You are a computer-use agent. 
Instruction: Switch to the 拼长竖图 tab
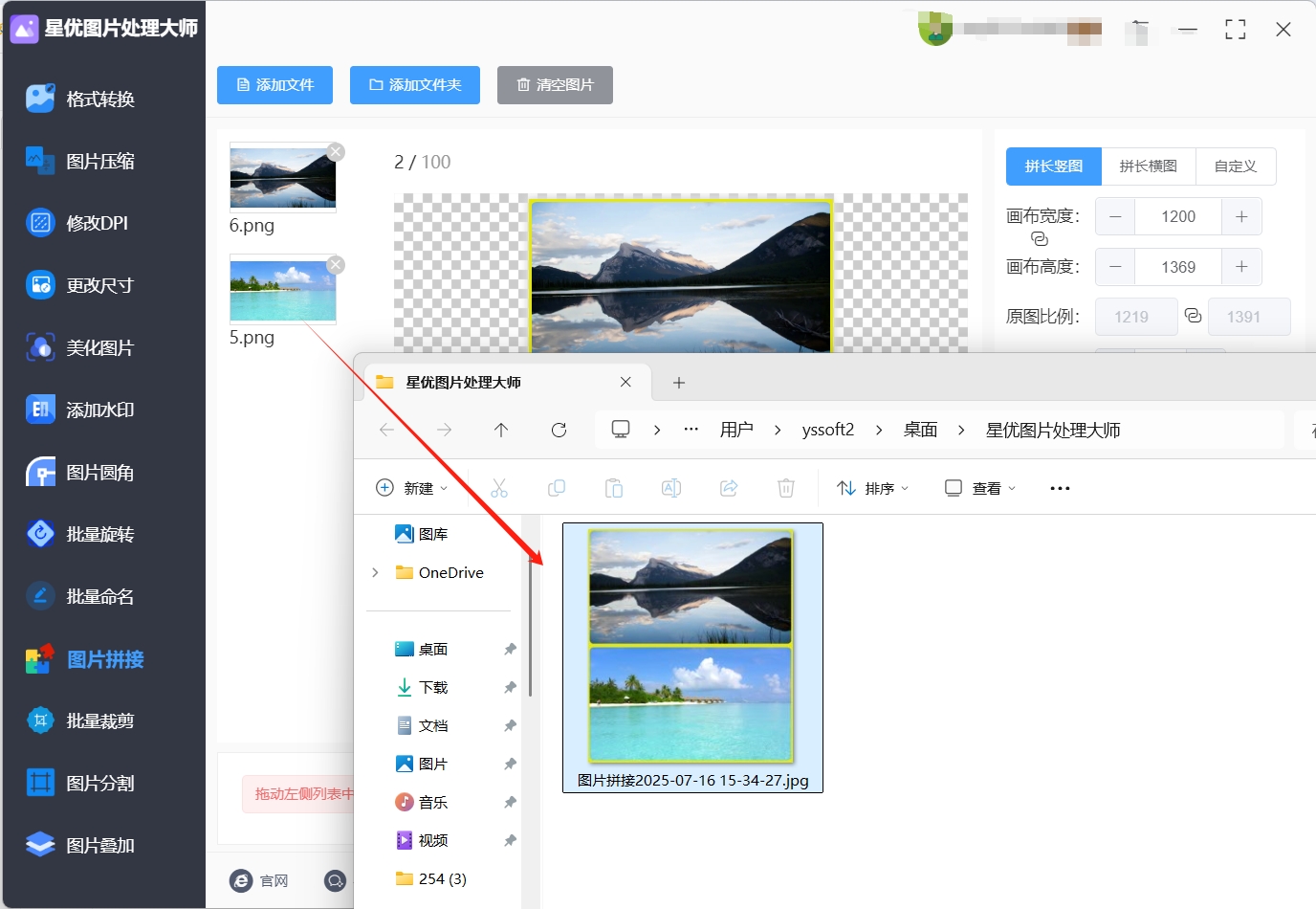(x=1054, y=166)
